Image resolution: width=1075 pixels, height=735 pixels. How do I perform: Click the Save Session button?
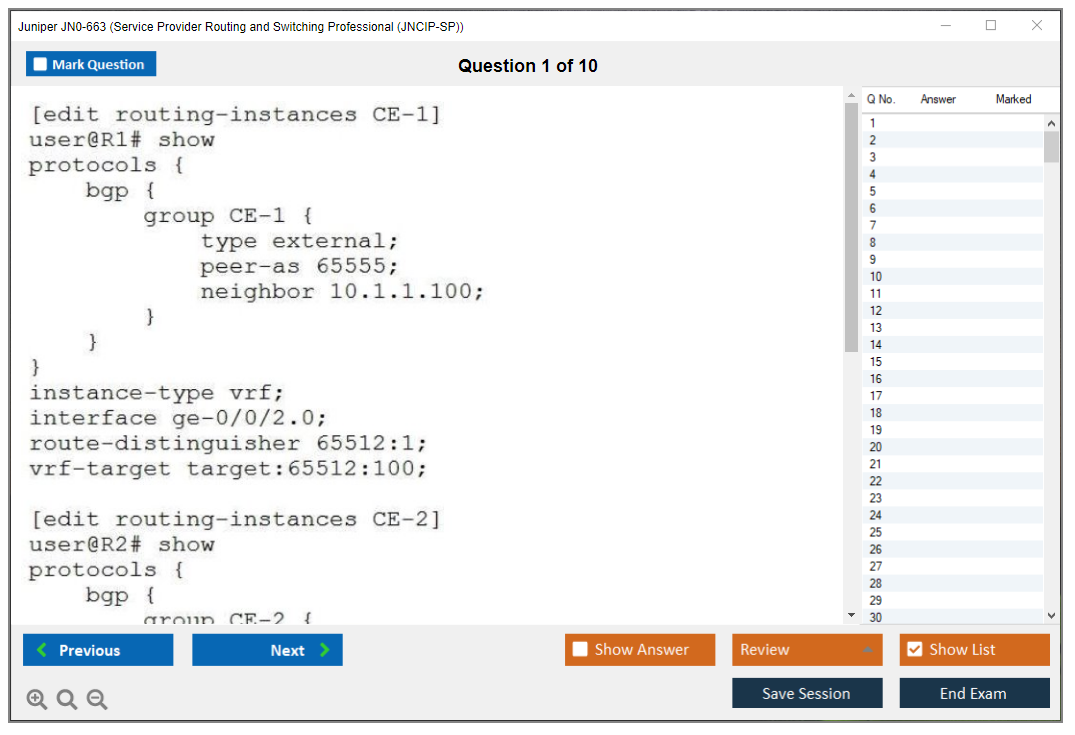(x=807, y=693)
